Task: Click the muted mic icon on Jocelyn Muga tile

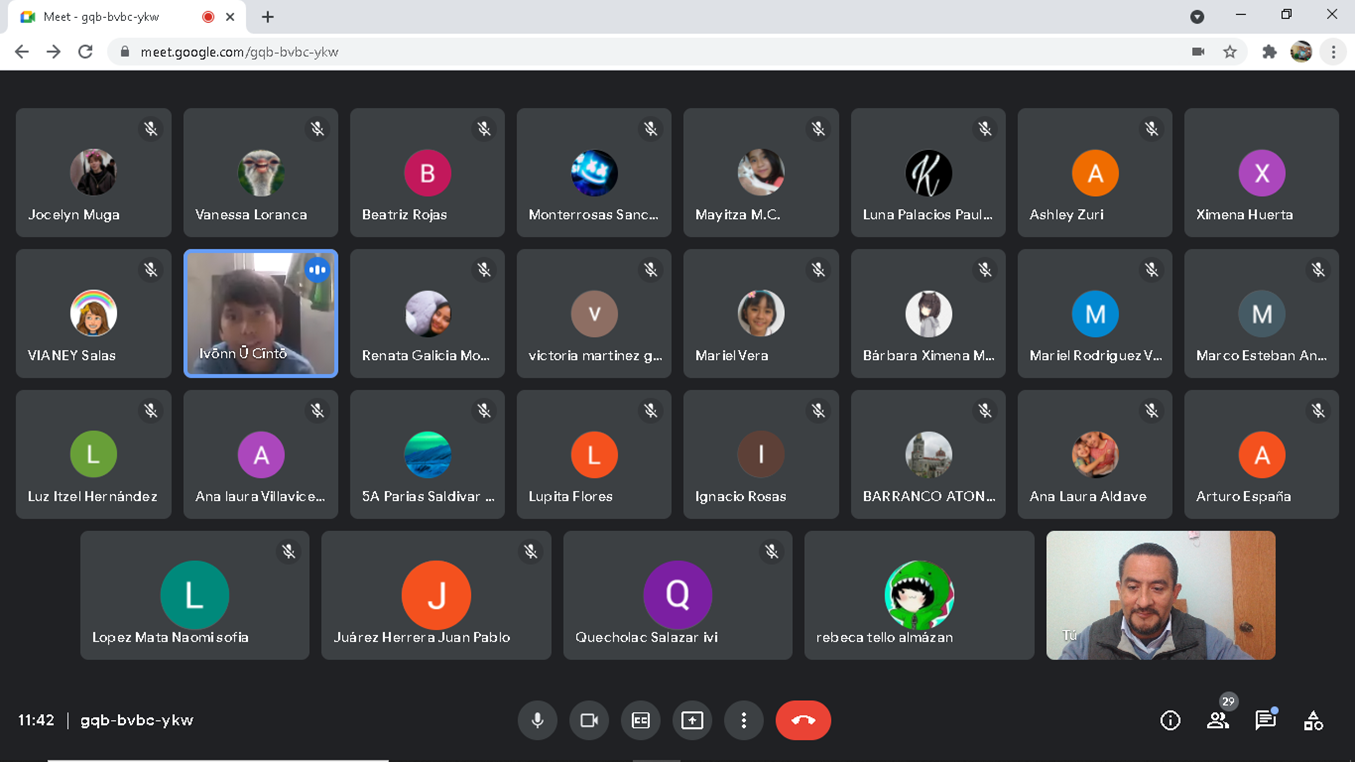Action: (151, 129)
